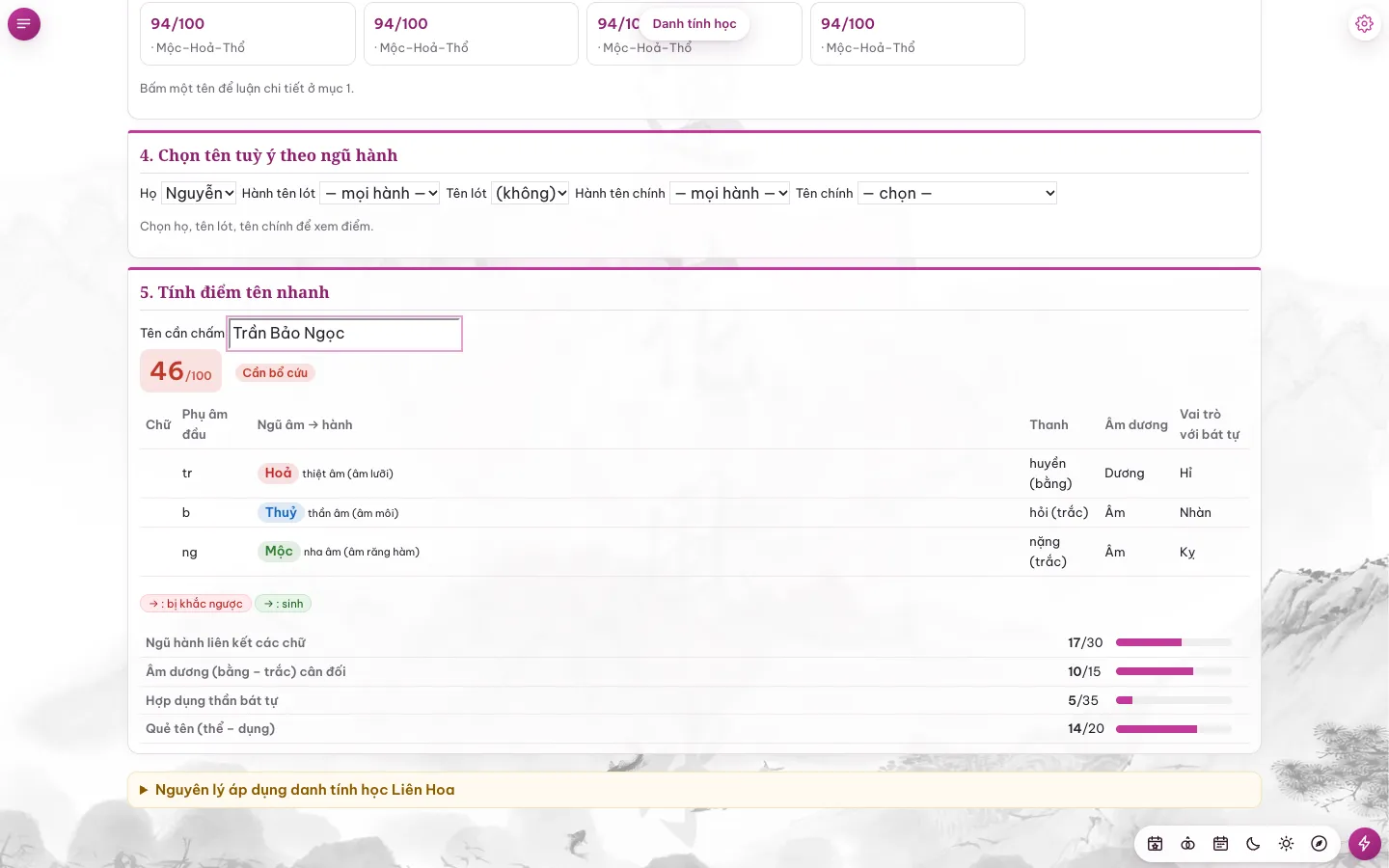Viewport: 1389px width, 868px height.
Task: Click the crescent moon icon
Action: click(1253, 844)
